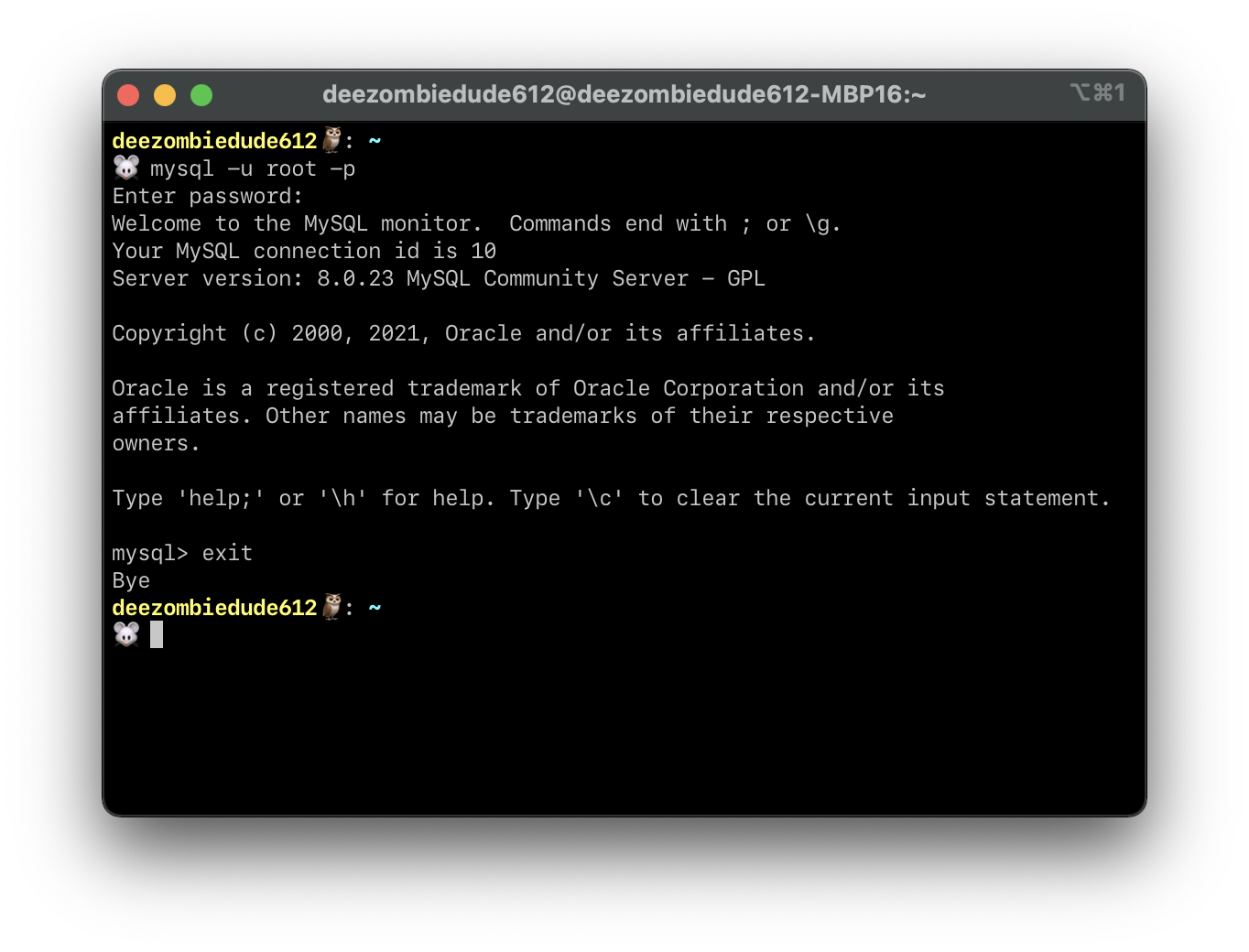The image size is (1249, 952).
Task: Click the 'Bye' output line
Action: (131, 580)
